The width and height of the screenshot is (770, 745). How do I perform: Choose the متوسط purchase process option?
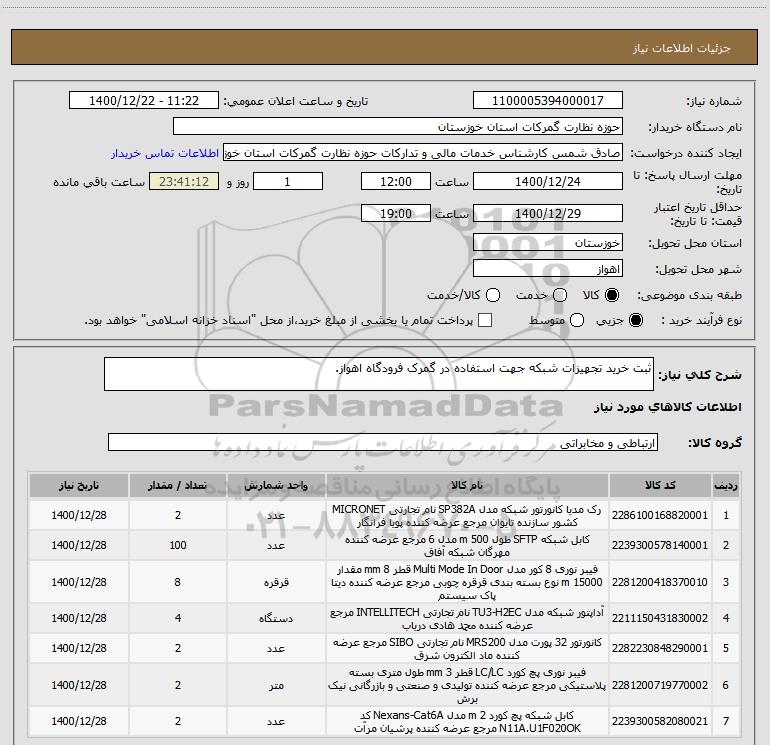(x=577, y=320)
